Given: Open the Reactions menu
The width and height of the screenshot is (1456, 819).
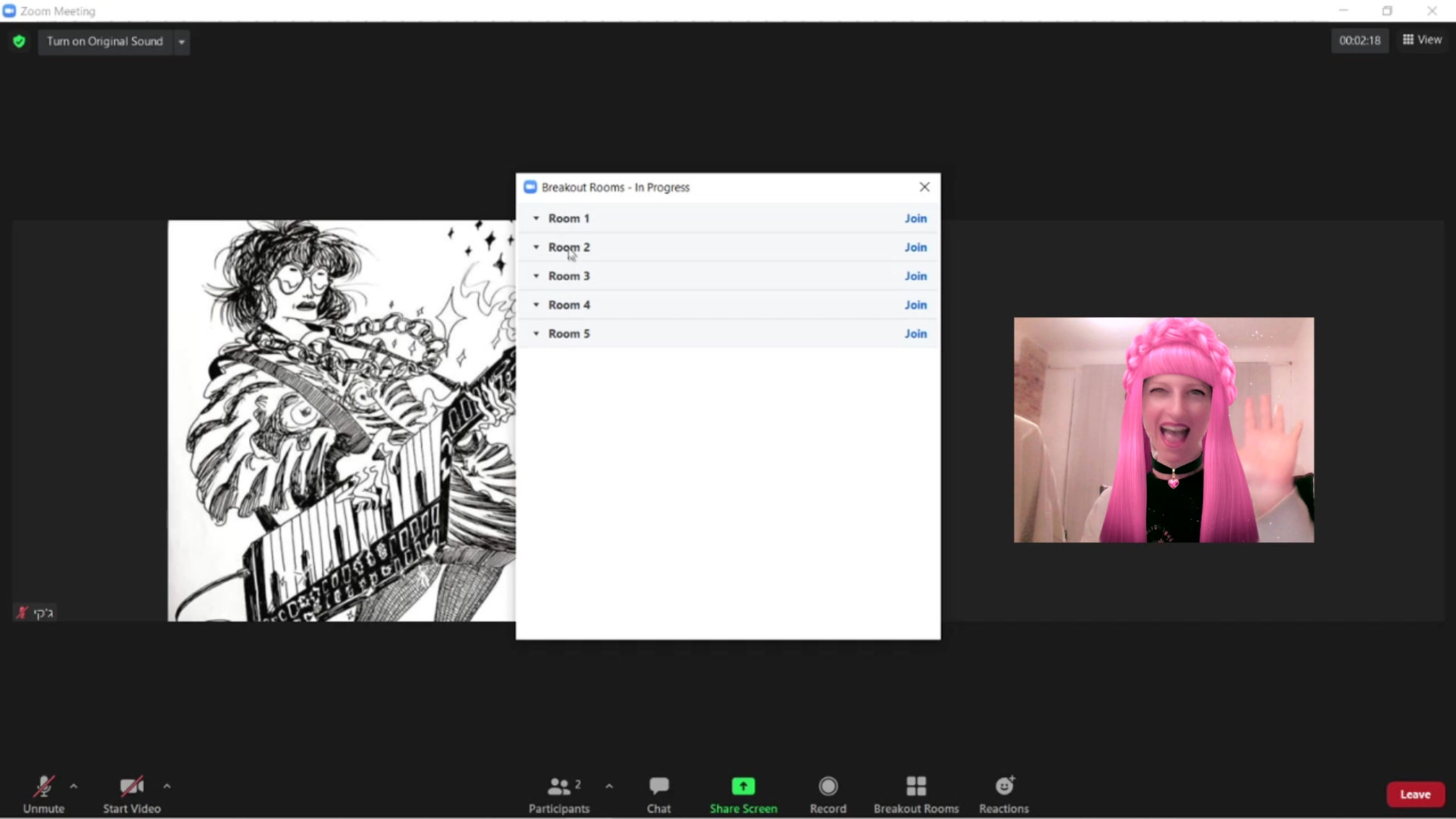Looking at the screenshot, I should [x=1004, y=794].
